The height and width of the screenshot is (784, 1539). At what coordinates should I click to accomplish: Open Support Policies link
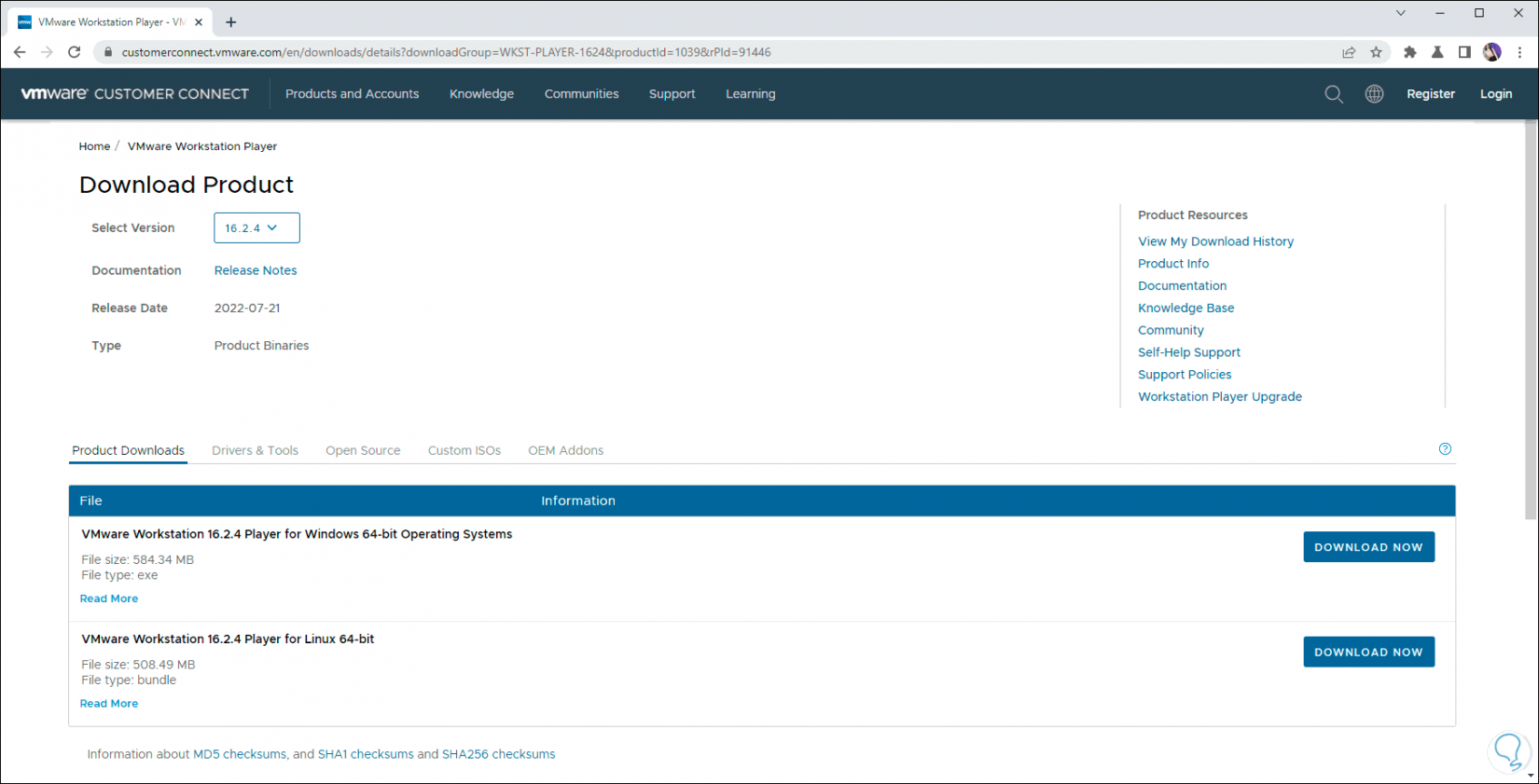pyautogui.click(x=1185, y=375)
